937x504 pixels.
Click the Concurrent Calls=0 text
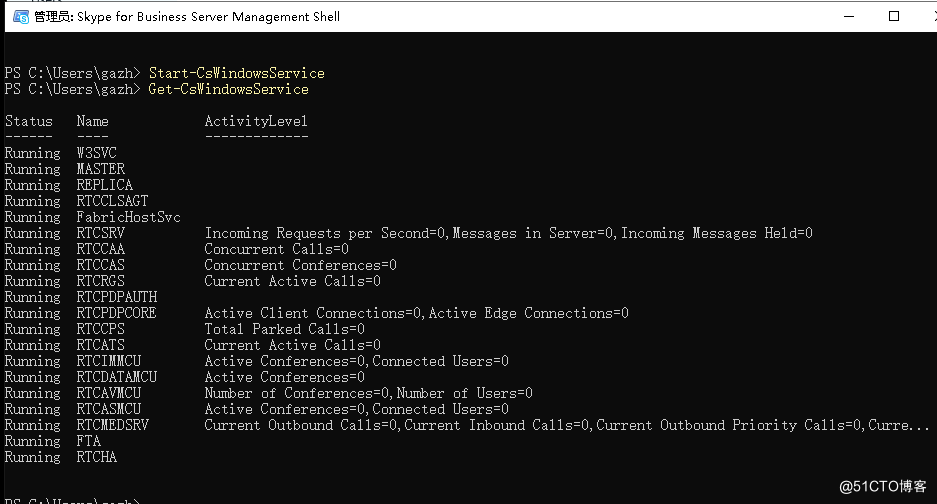tap(277, 249)
